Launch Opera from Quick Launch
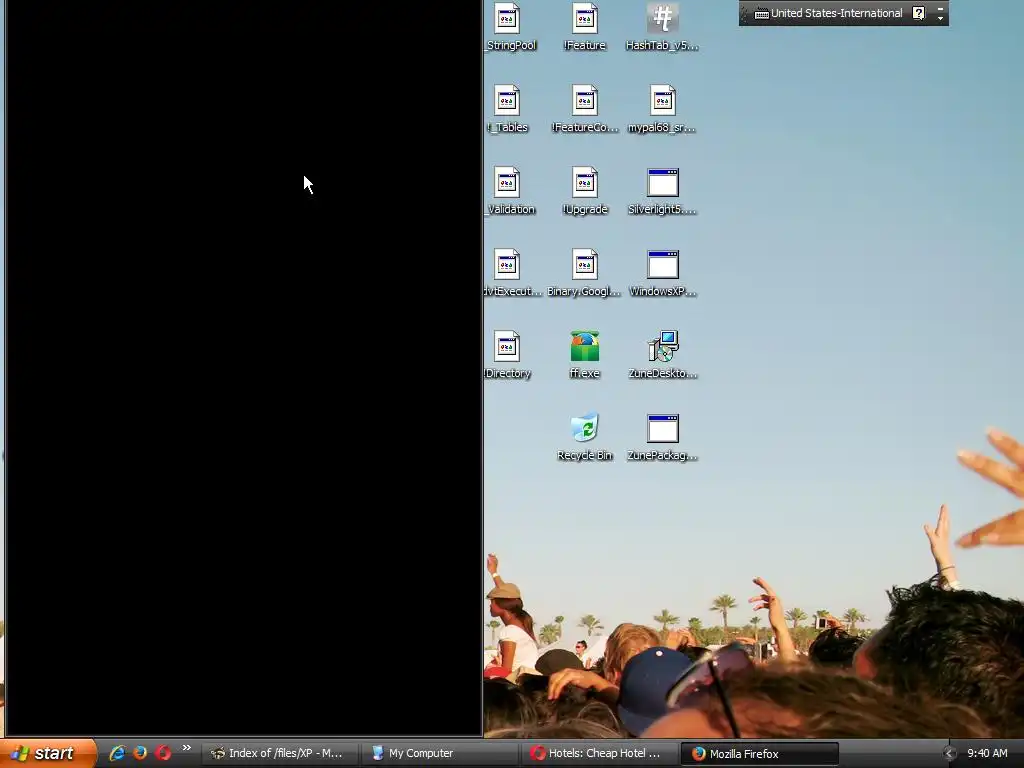The image size is (1024, 768). click(x=163, y=753)
